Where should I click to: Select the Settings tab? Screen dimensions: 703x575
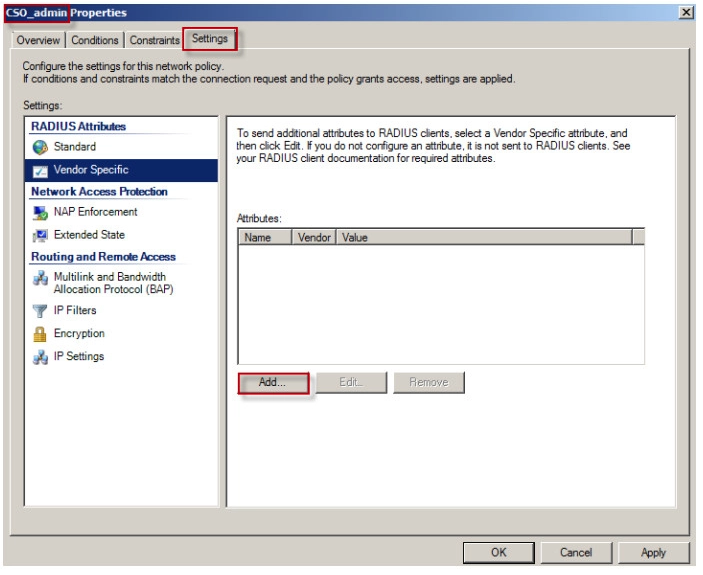[x=210, y=39]
